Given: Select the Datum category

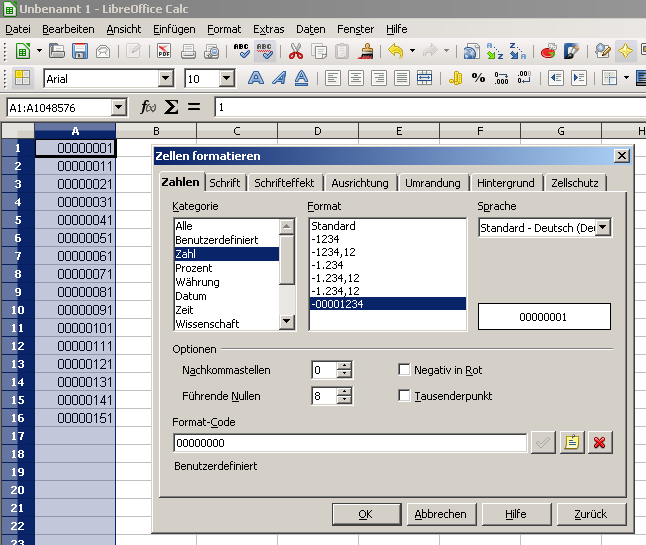Looking at the screenshot, I should point(226,296).
